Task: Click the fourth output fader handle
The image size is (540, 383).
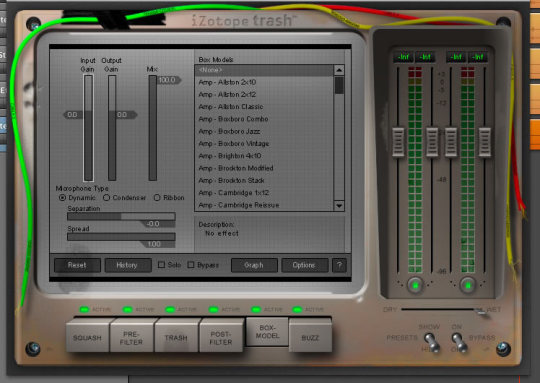Action: pos(485,142)
